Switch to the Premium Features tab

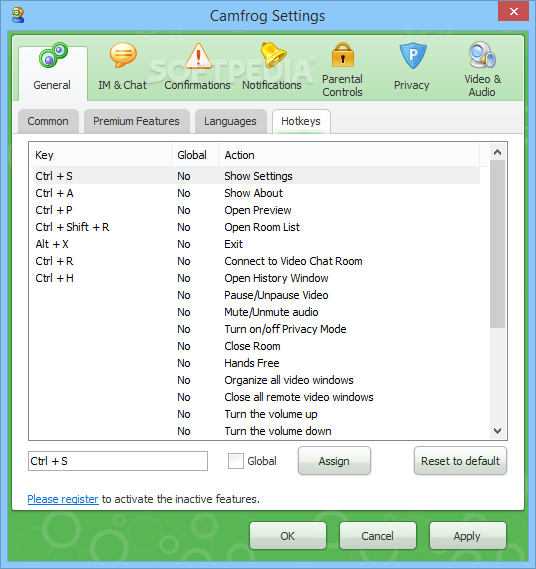click(x=136, y=121)
